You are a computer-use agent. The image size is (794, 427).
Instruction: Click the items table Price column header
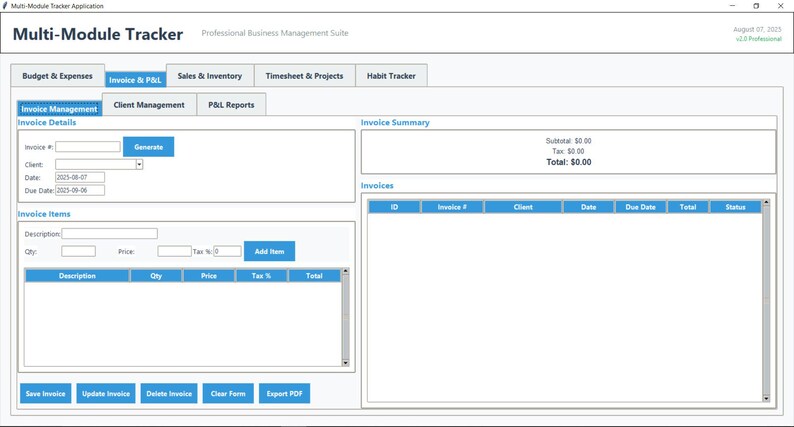click(209, 276)
